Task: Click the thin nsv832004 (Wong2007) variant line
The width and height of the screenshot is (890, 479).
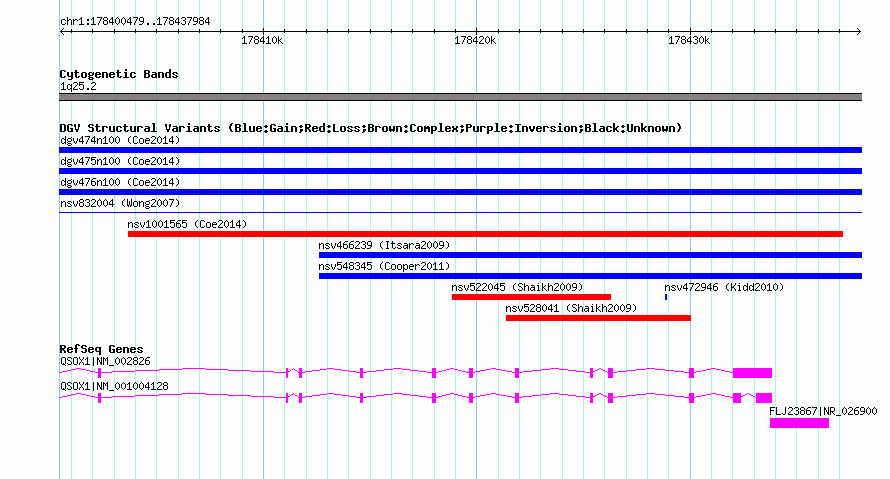Action: click(460, 213)
